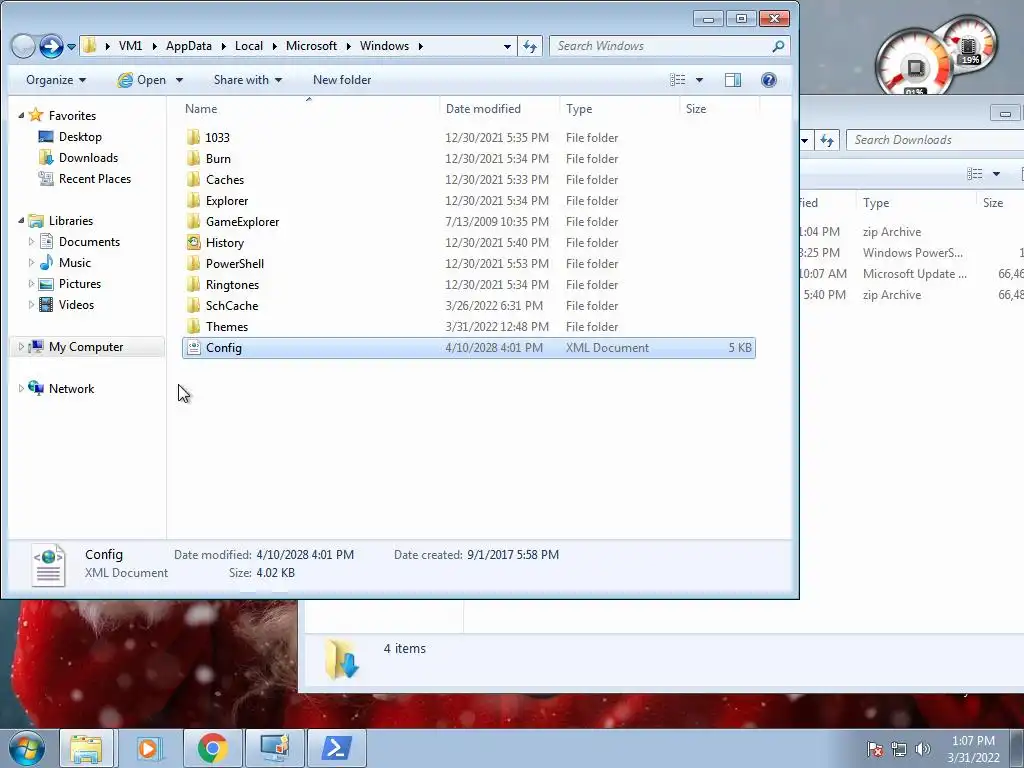The height and width of the screenshot is (768, 1024).
Task: Open the Help question mark icon
Action: click(x=769, y=80)
